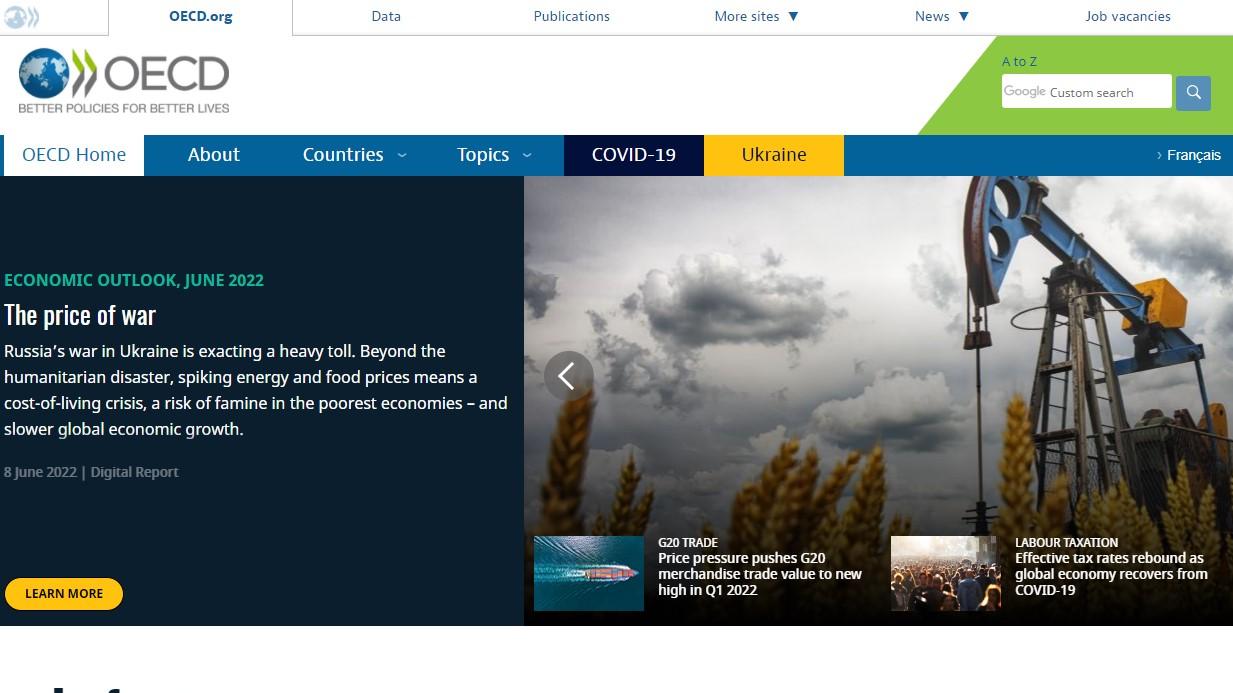1233x693 pixels.
Task: Go to previous slide with left arrow
Action: pos(568,376)
